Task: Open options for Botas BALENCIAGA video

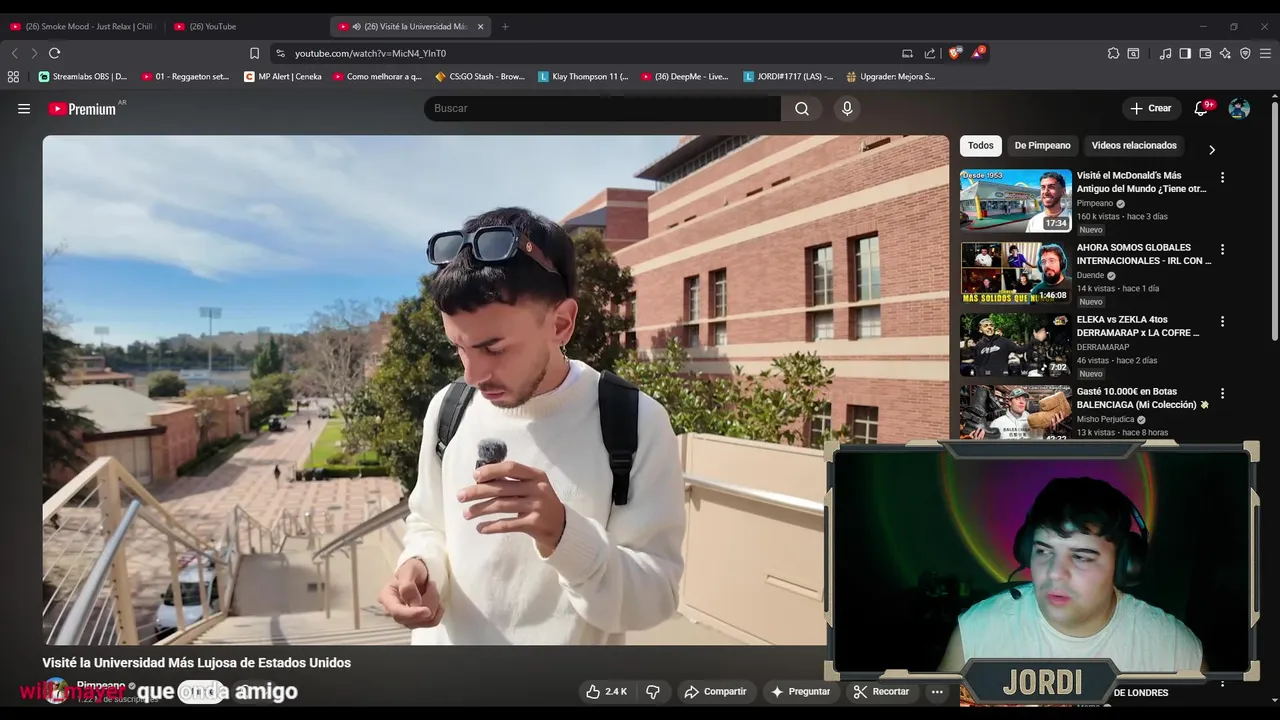Action: 1222,393
